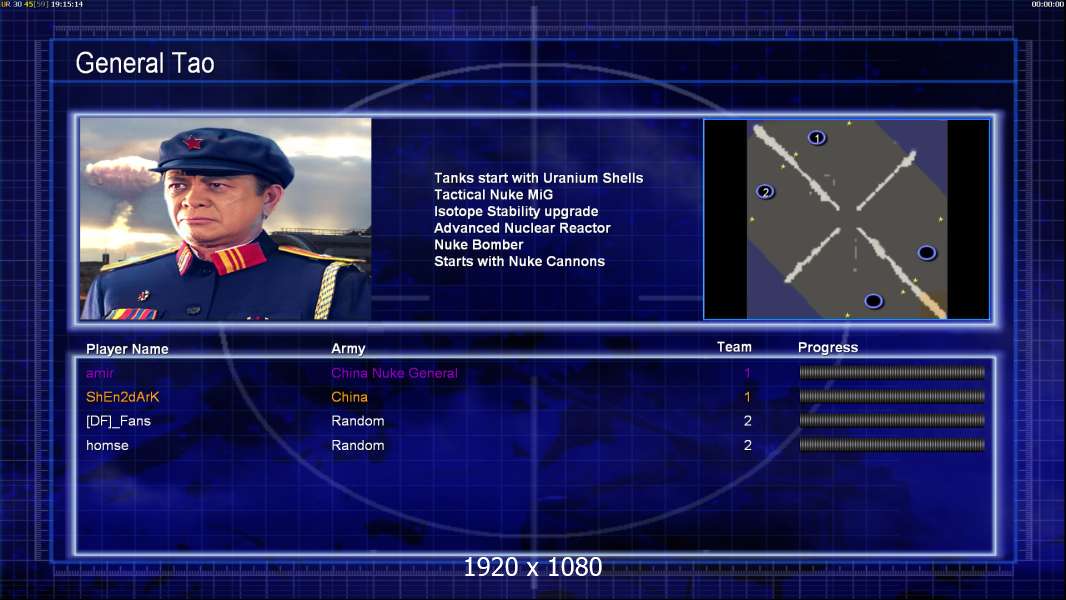1066x600 pixels.
Task: Click the map preview thumbnail
Action: (846, 219)
